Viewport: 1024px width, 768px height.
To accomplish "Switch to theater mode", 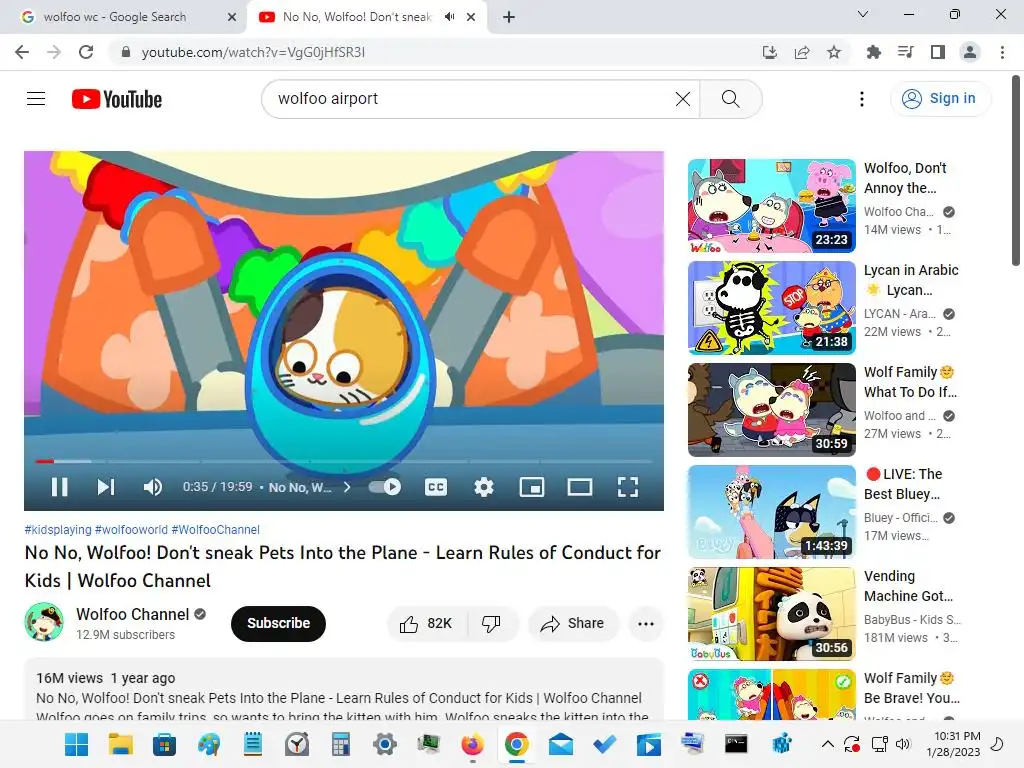I will point(579,487).
